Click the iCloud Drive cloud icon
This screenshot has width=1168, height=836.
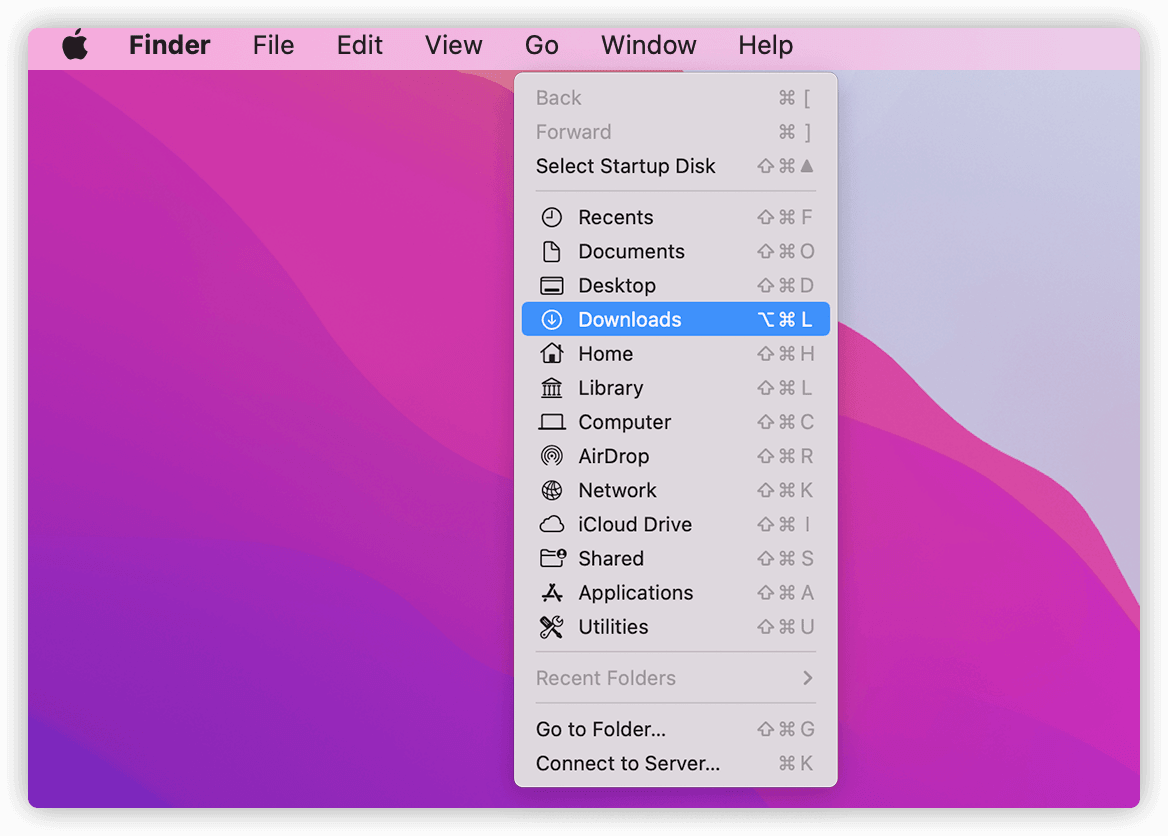[x=551, y=525]
